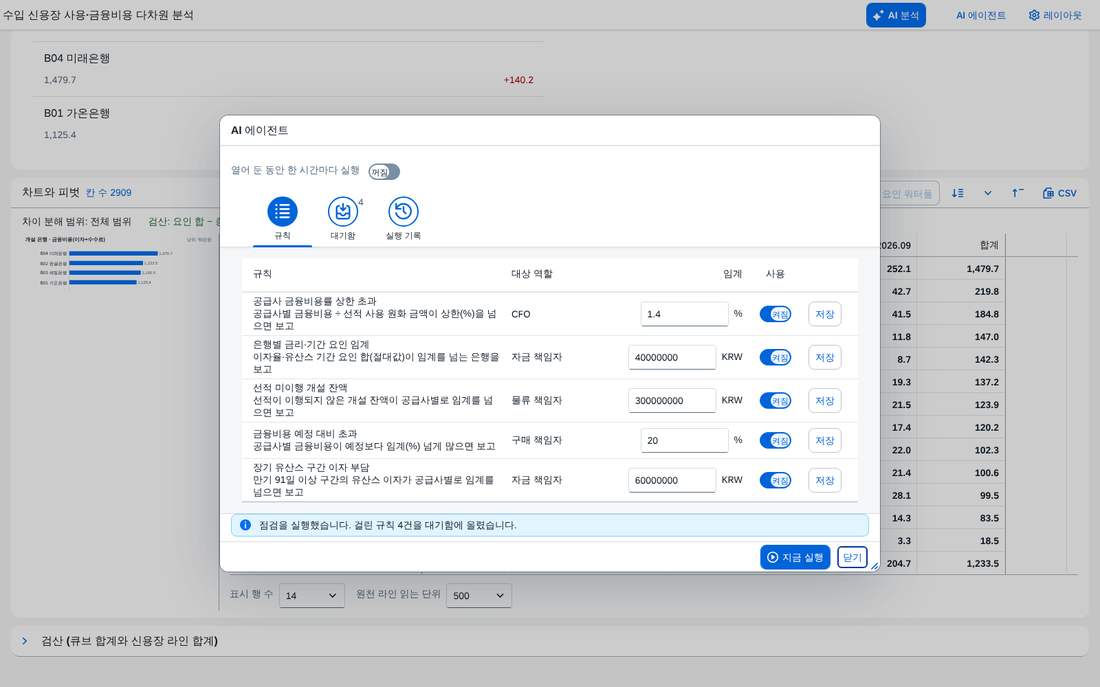Open the 원천 라인 읽는 단위 dropdown

(478, 595)
